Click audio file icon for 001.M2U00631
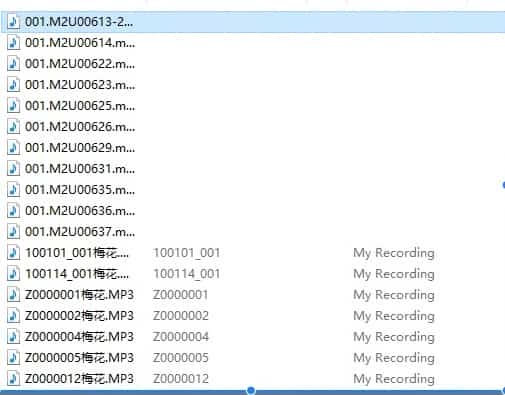 pyautogui.click(x=13, y=169)
